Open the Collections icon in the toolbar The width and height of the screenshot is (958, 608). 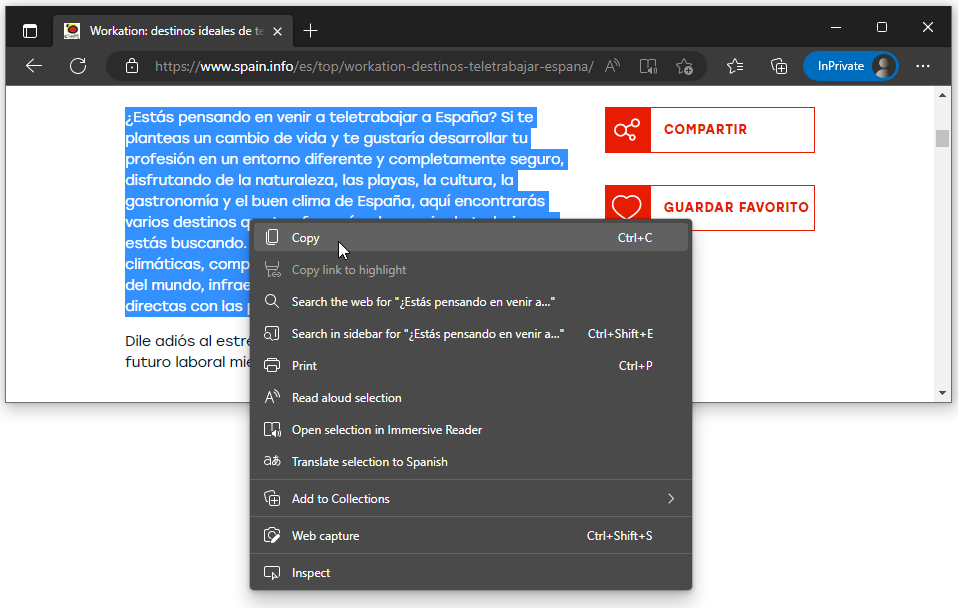[779, 65]
